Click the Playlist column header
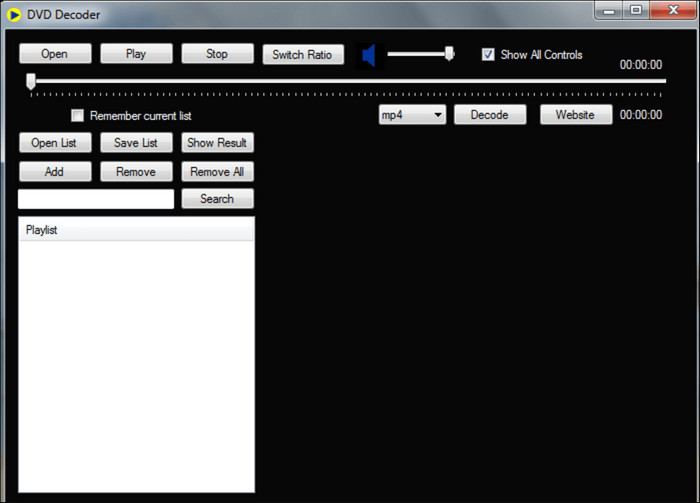The width and height of the screenshot is (700, 503). (136, 230)
